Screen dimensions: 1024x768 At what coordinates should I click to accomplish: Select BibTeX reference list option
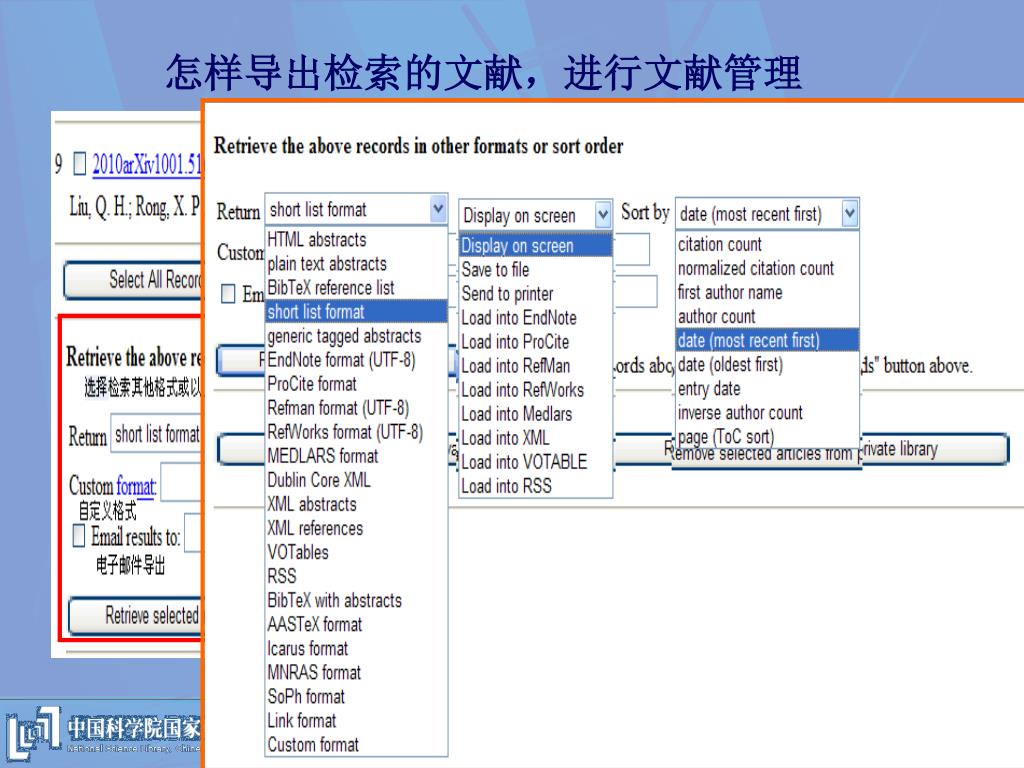[x=356, y=288]
